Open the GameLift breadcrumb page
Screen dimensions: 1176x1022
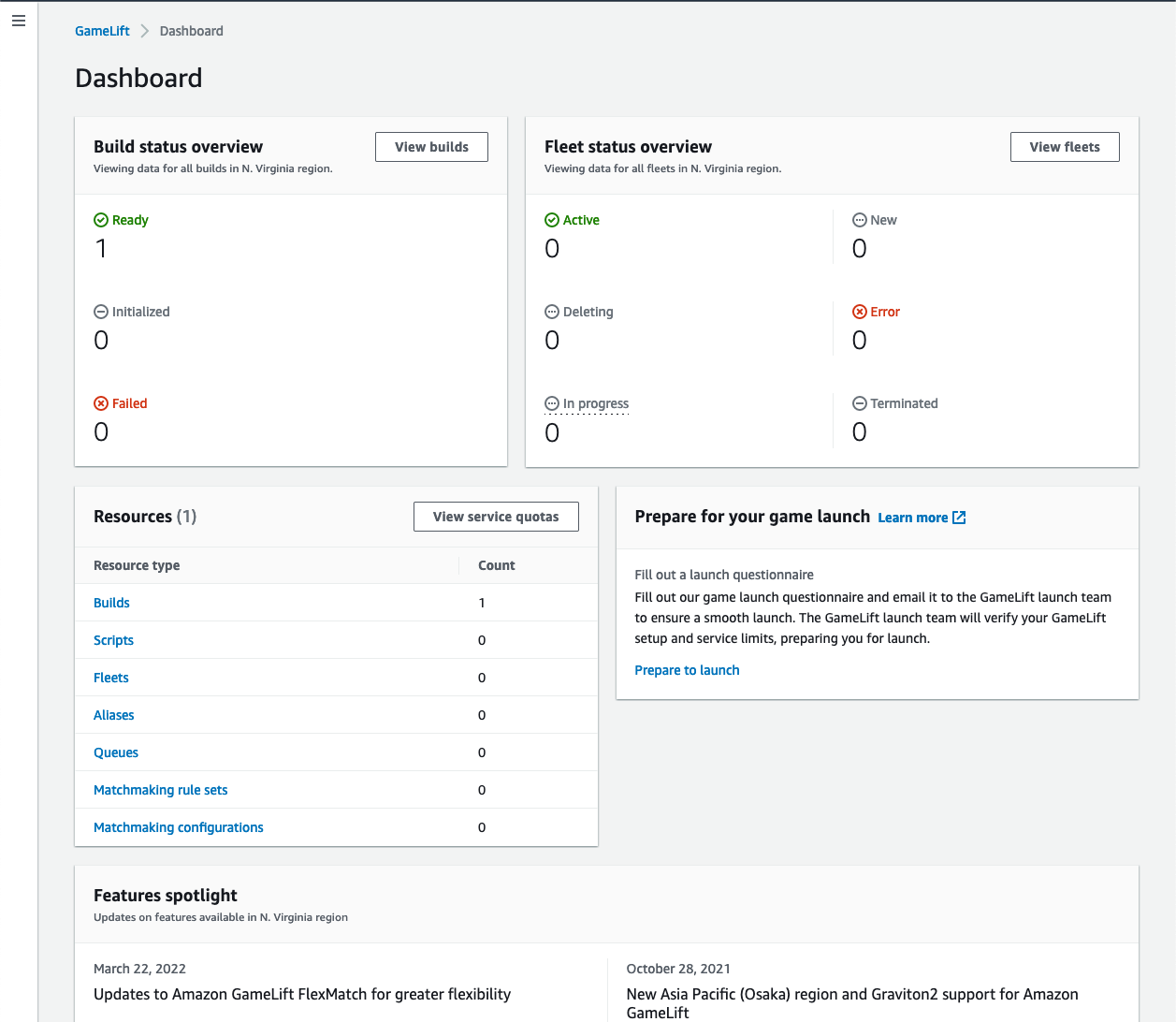[x=101, y=30]
